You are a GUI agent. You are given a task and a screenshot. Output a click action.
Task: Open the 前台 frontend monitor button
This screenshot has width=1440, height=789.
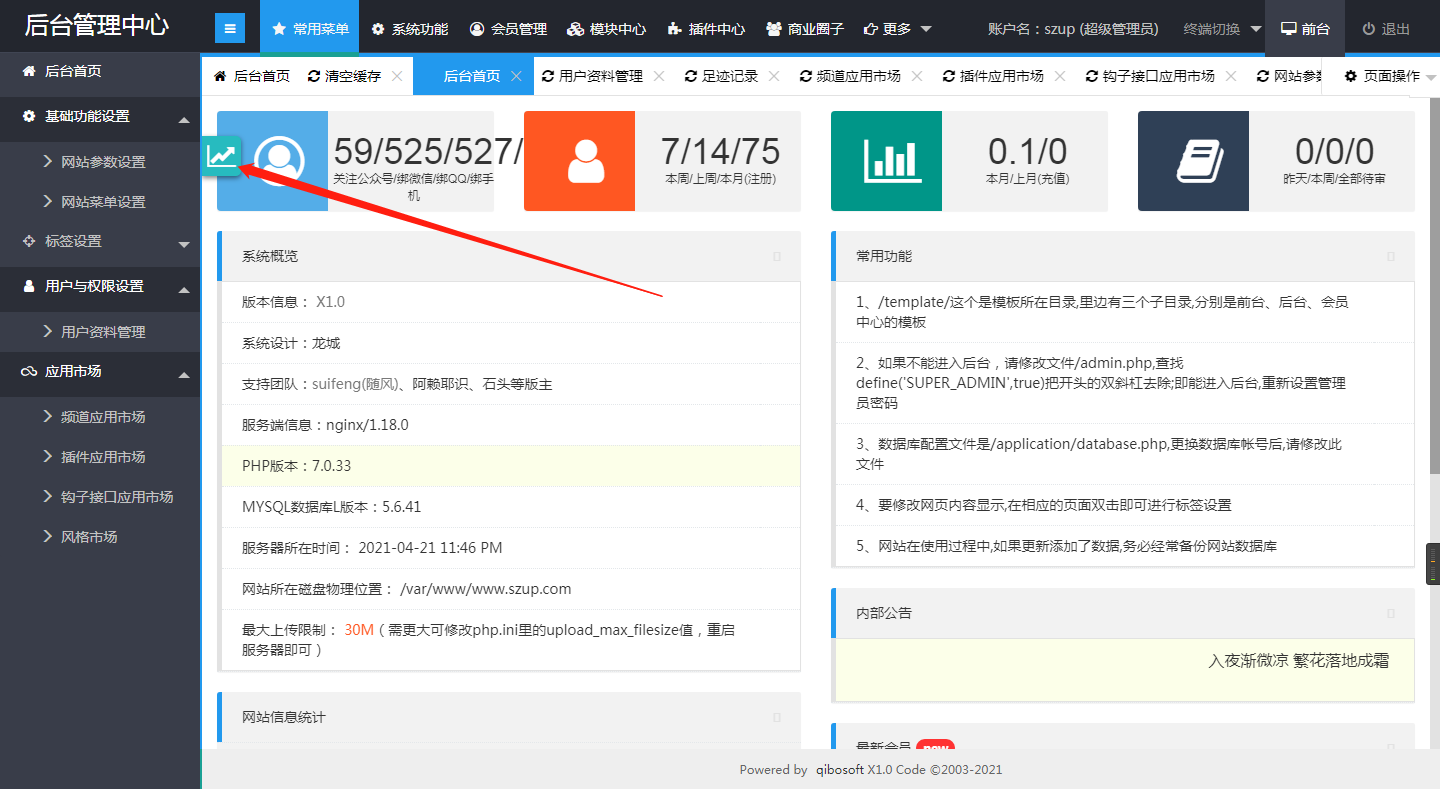pos(1305,29)
